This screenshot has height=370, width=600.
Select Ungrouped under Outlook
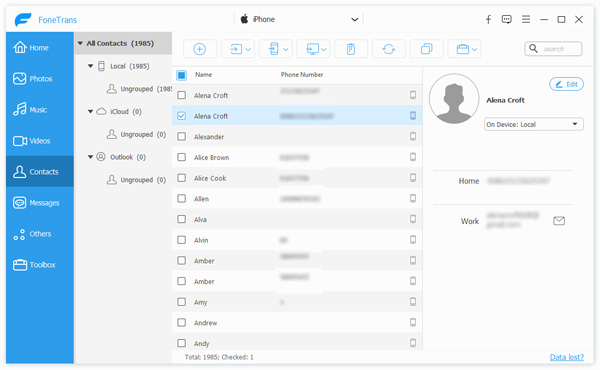pyautogui.click(x=136, y=180)
